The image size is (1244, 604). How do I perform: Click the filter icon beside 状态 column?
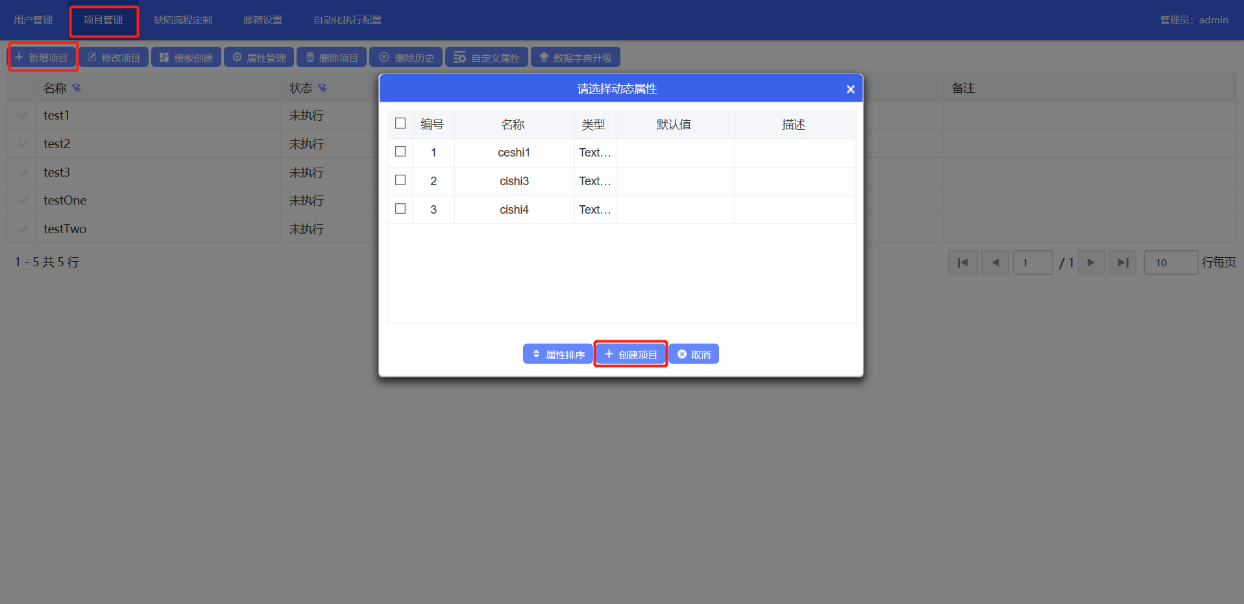[x=322, y=89]
